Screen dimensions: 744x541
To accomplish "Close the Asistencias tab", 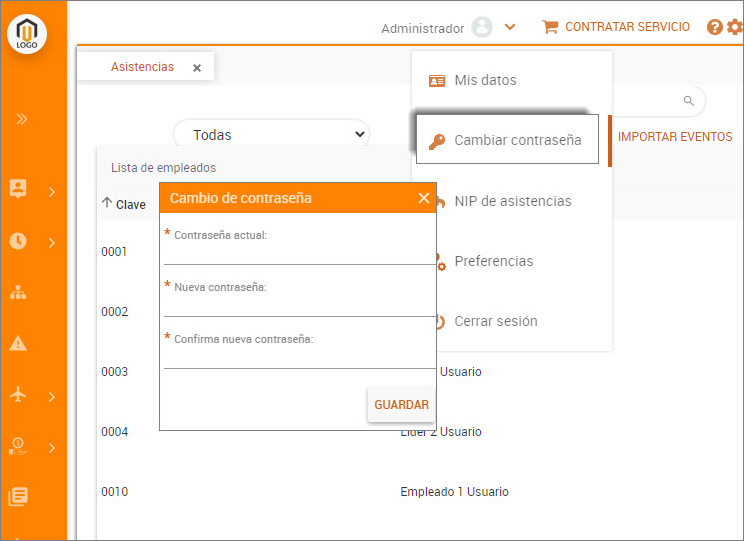I will coord(197,68).
